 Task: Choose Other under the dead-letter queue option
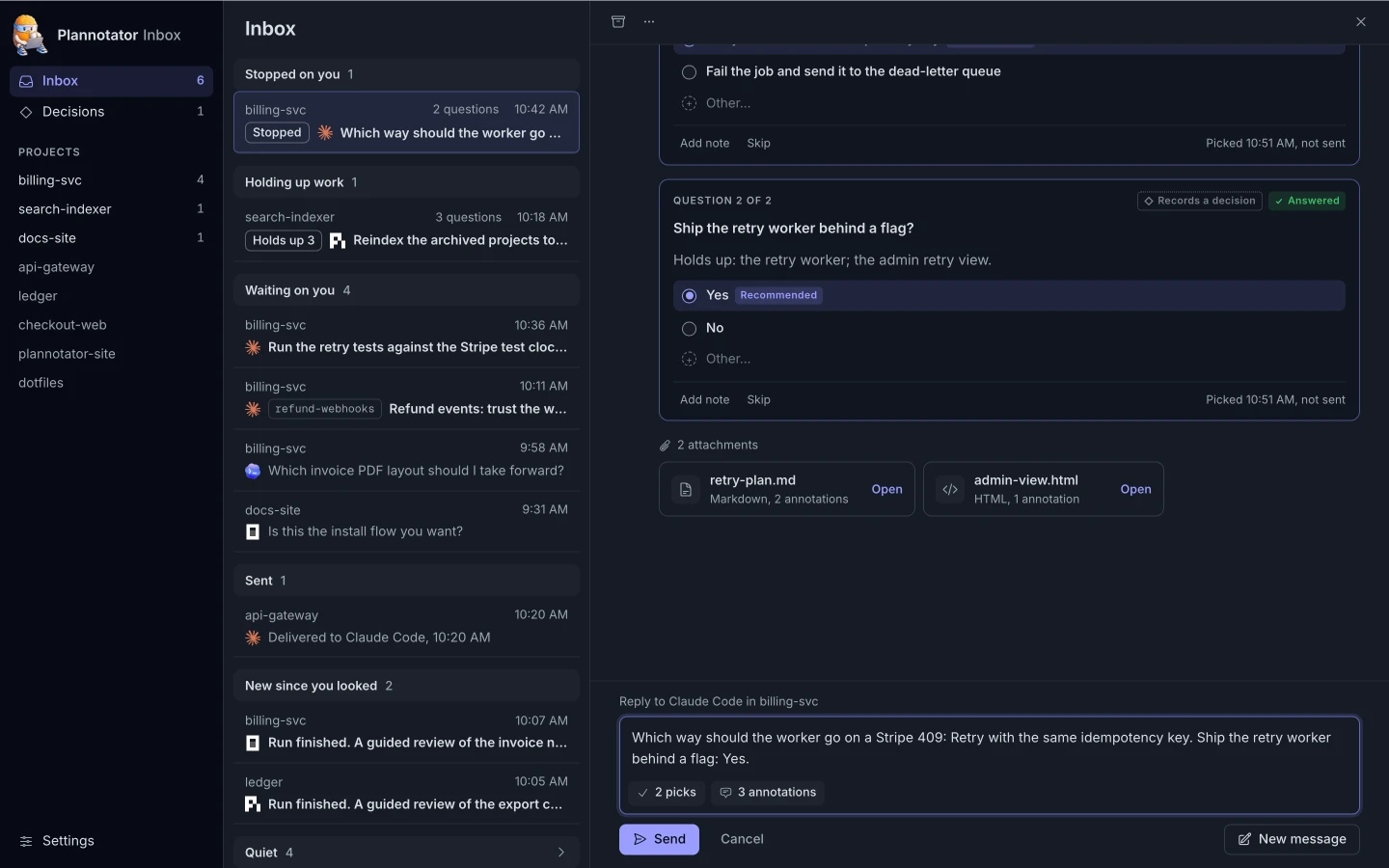(1009, 103)
